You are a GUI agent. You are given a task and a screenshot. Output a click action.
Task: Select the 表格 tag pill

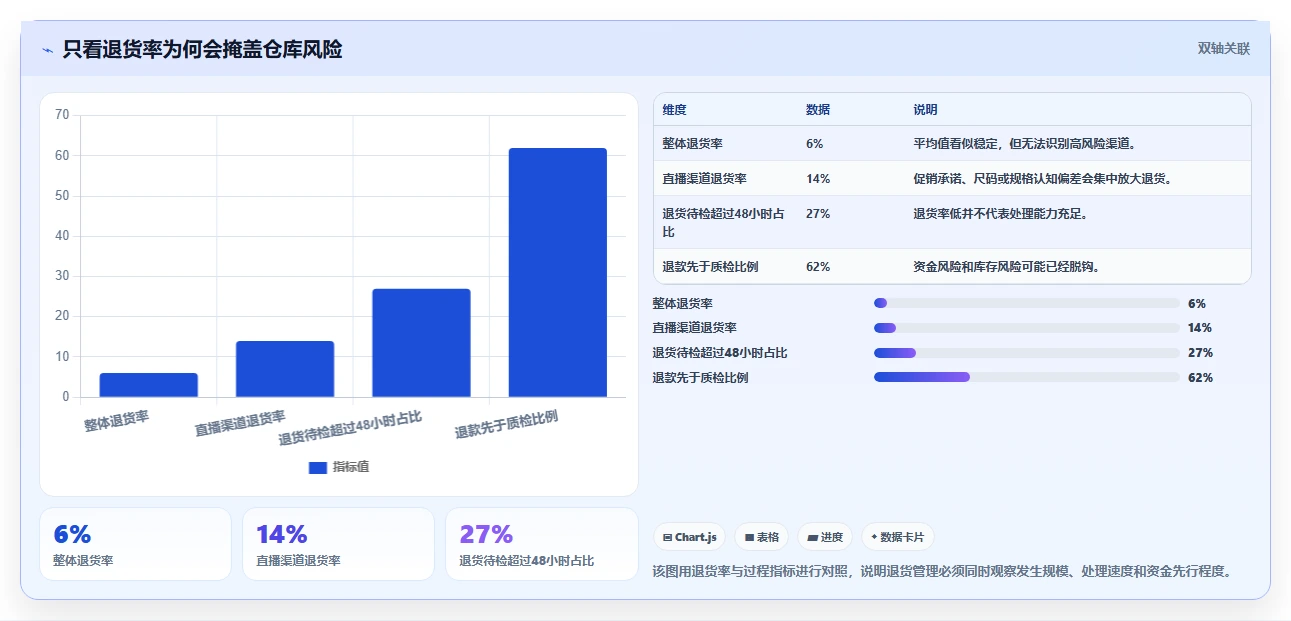click(x=762, y=537)
